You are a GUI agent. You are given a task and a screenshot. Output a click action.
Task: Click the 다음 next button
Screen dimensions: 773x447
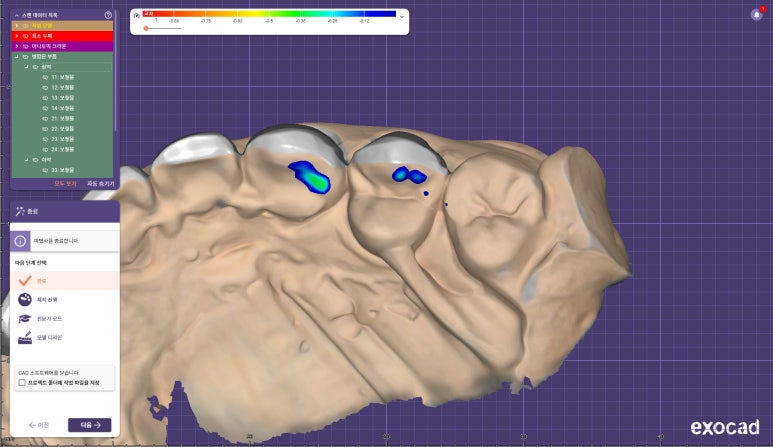[89, 425]
